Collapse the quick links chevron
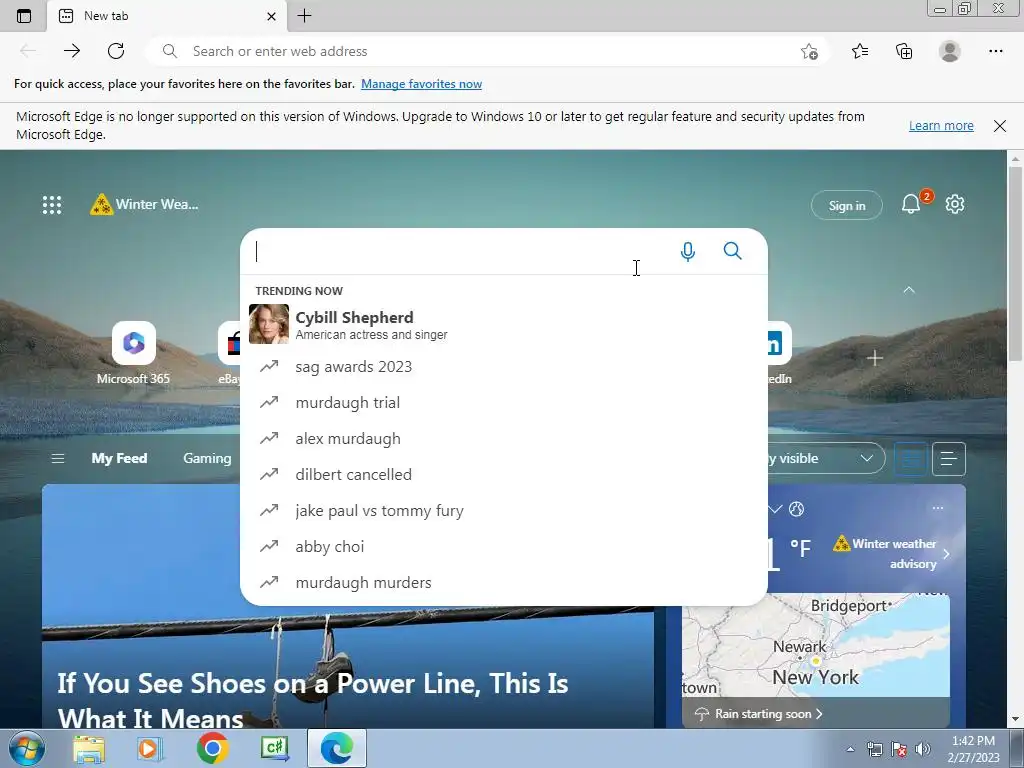1024x768 pixels. click(x=908, y=290)
